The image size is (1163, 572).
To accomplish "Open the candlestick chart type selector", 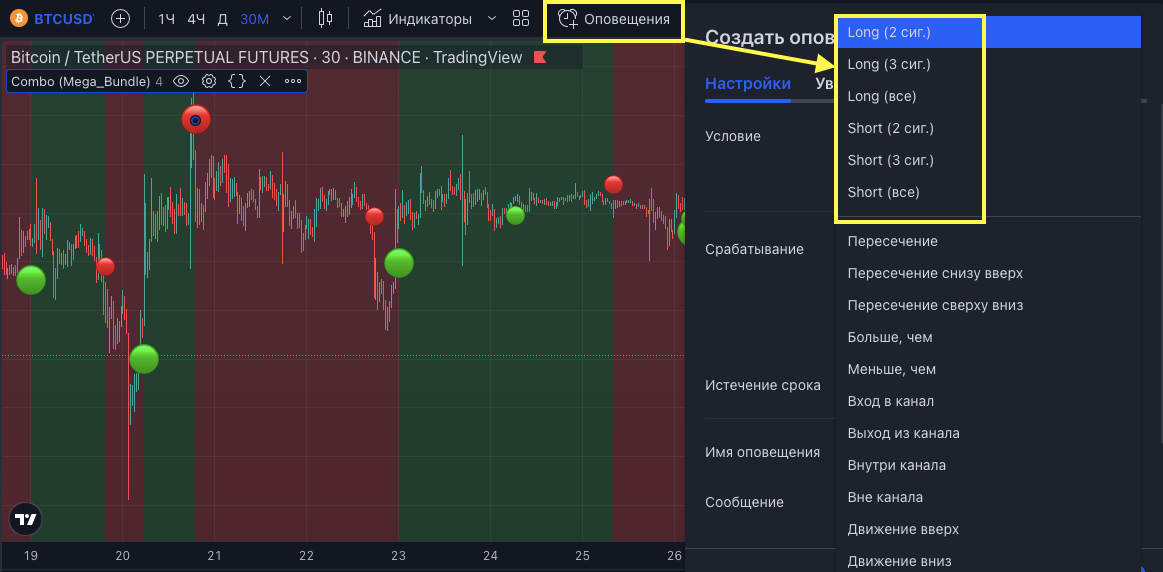I will coord(325,19).
